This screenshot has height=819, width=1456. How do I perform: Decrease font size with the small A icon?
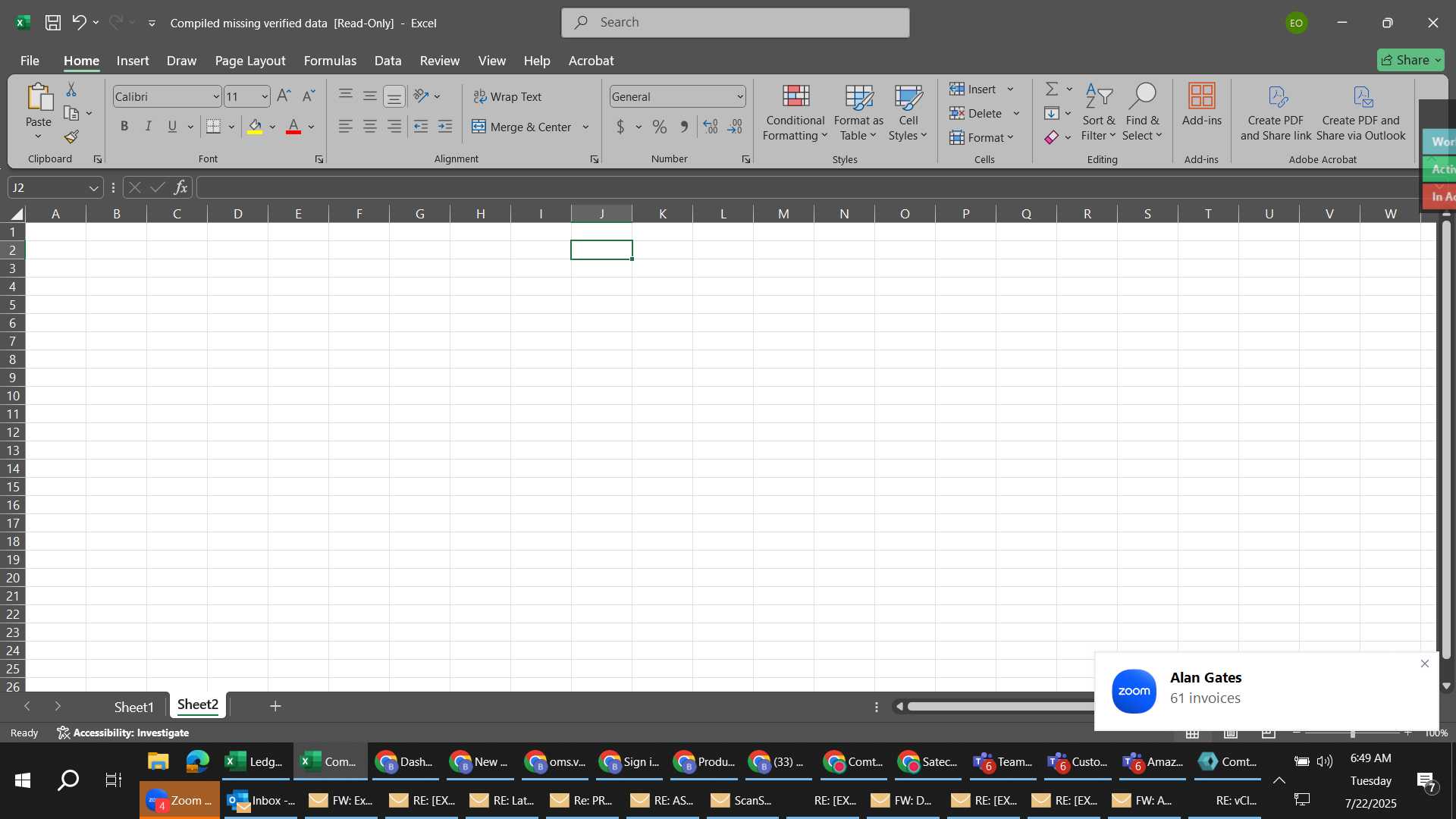pyautogui.click(x=308, y=96)
